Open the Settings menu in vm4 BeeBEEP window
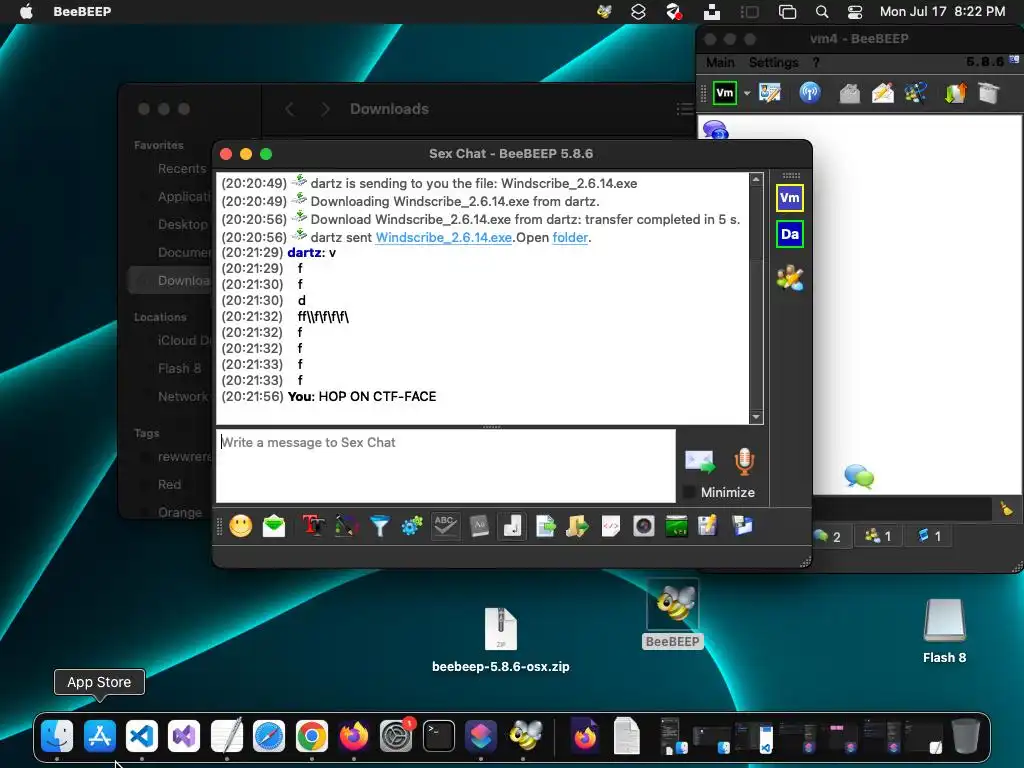Screen dimensions: 1024x768 pos(773,62)
